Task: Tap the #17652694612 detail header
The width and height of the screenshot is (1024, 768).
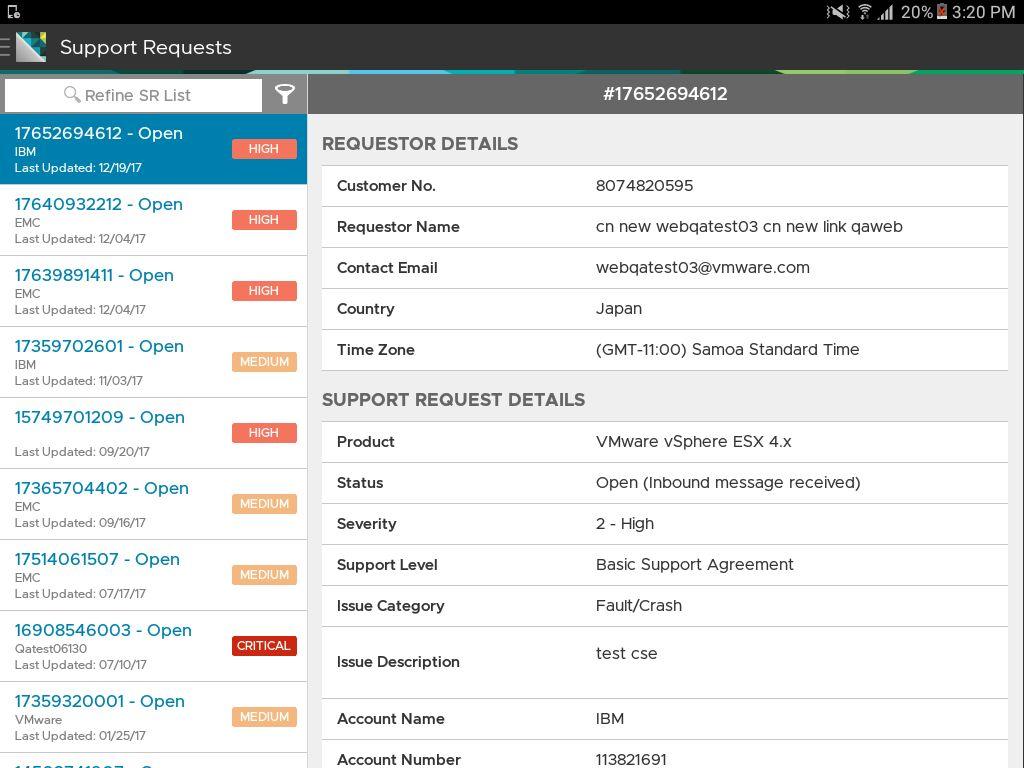Action: 665,94
